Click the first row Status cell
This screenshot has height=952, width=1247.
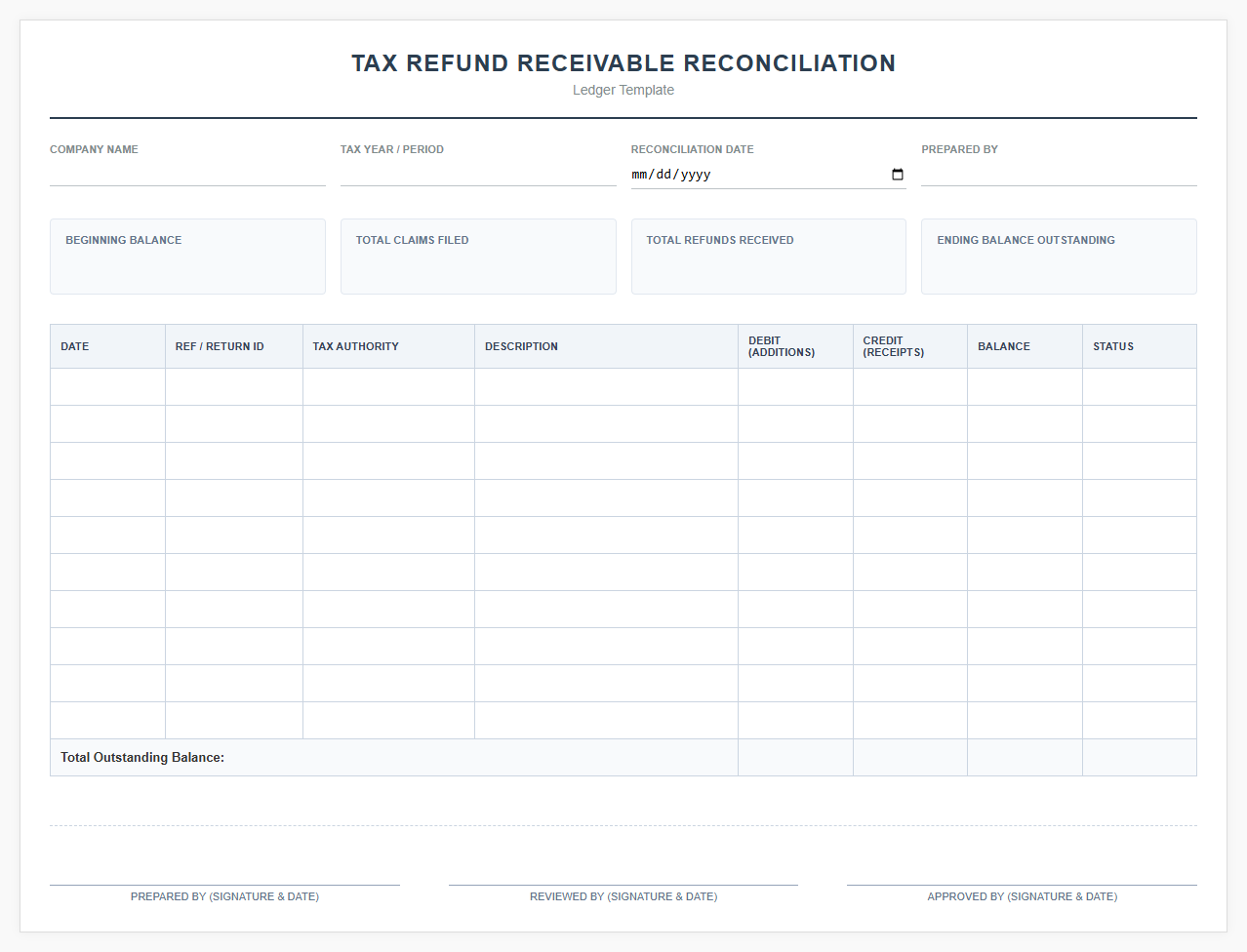click(1140, 387)
